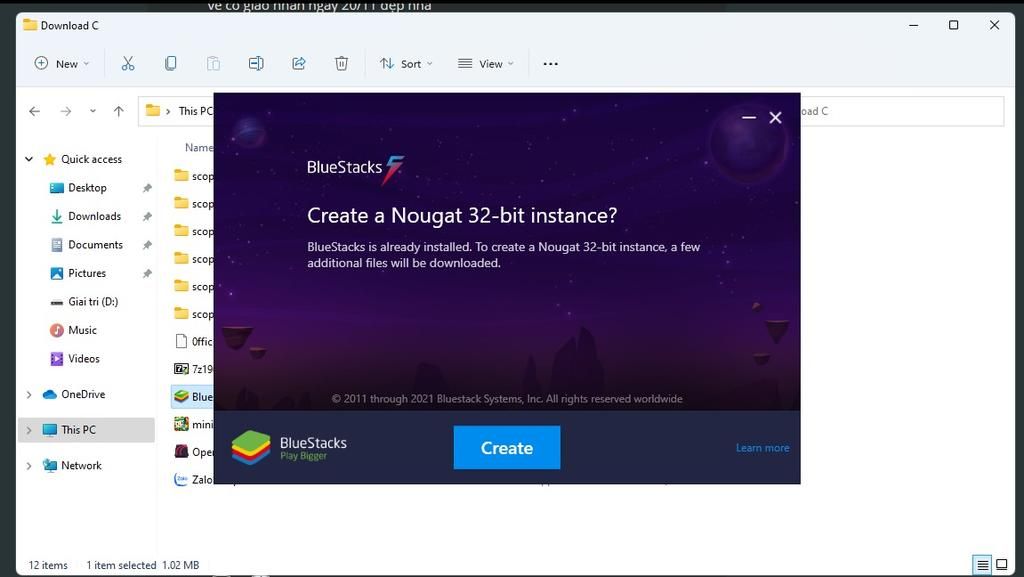Unpin Downloads using its pin icon
The height and width of the screenshot is (577, 1024).
[147, 216]
